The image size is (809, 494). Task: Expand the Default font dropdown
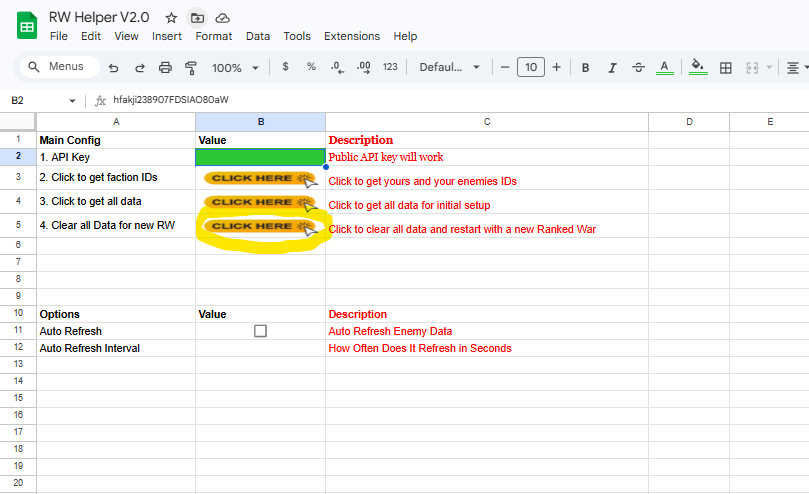coord(449,67)
